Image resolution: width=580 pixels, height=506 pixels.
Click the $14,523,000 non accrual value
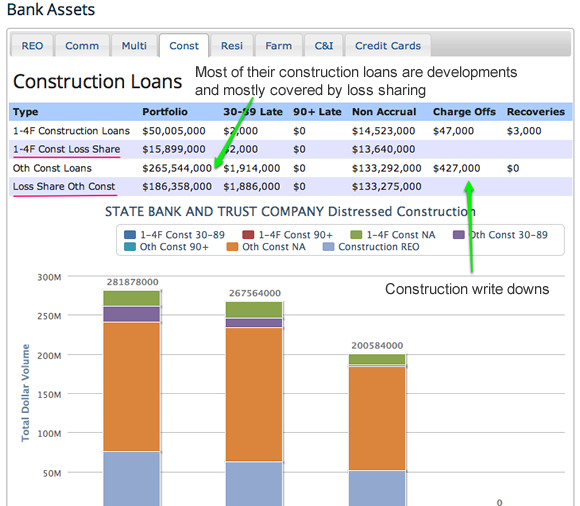click(x=384, y=131)
